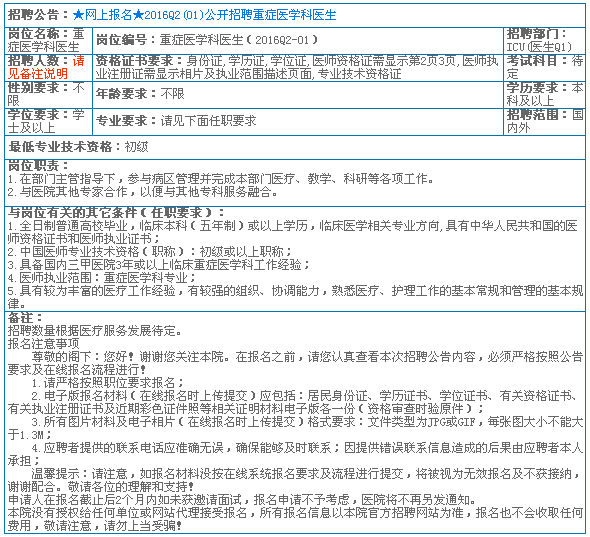The image size is (590, 537).
Task: Click the 性别要求 不限 cell
Action: (x=49, y=95)
